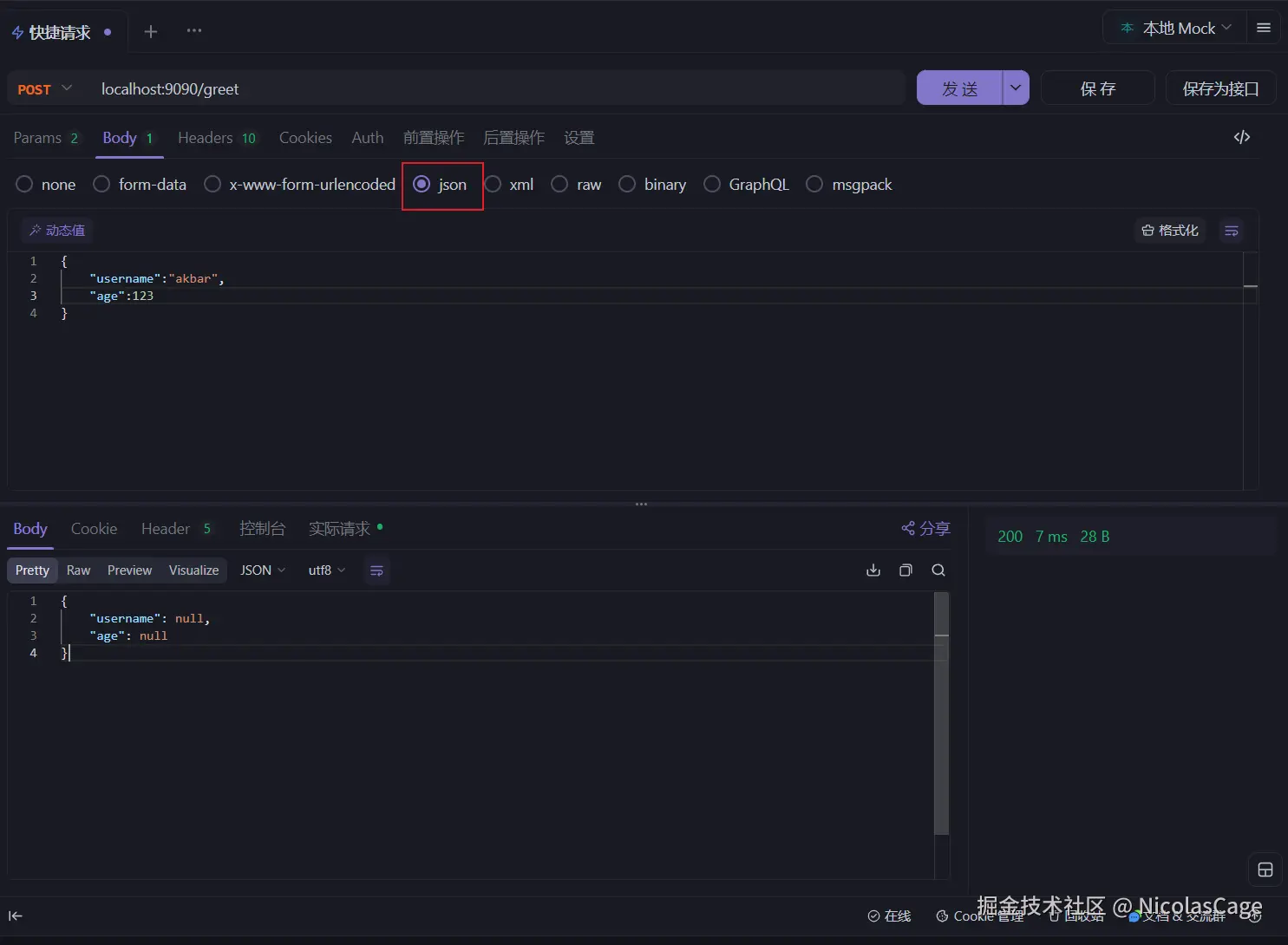Select the raw body type
The height and width of the screenshot is (945, 1288).
(576, 185)
